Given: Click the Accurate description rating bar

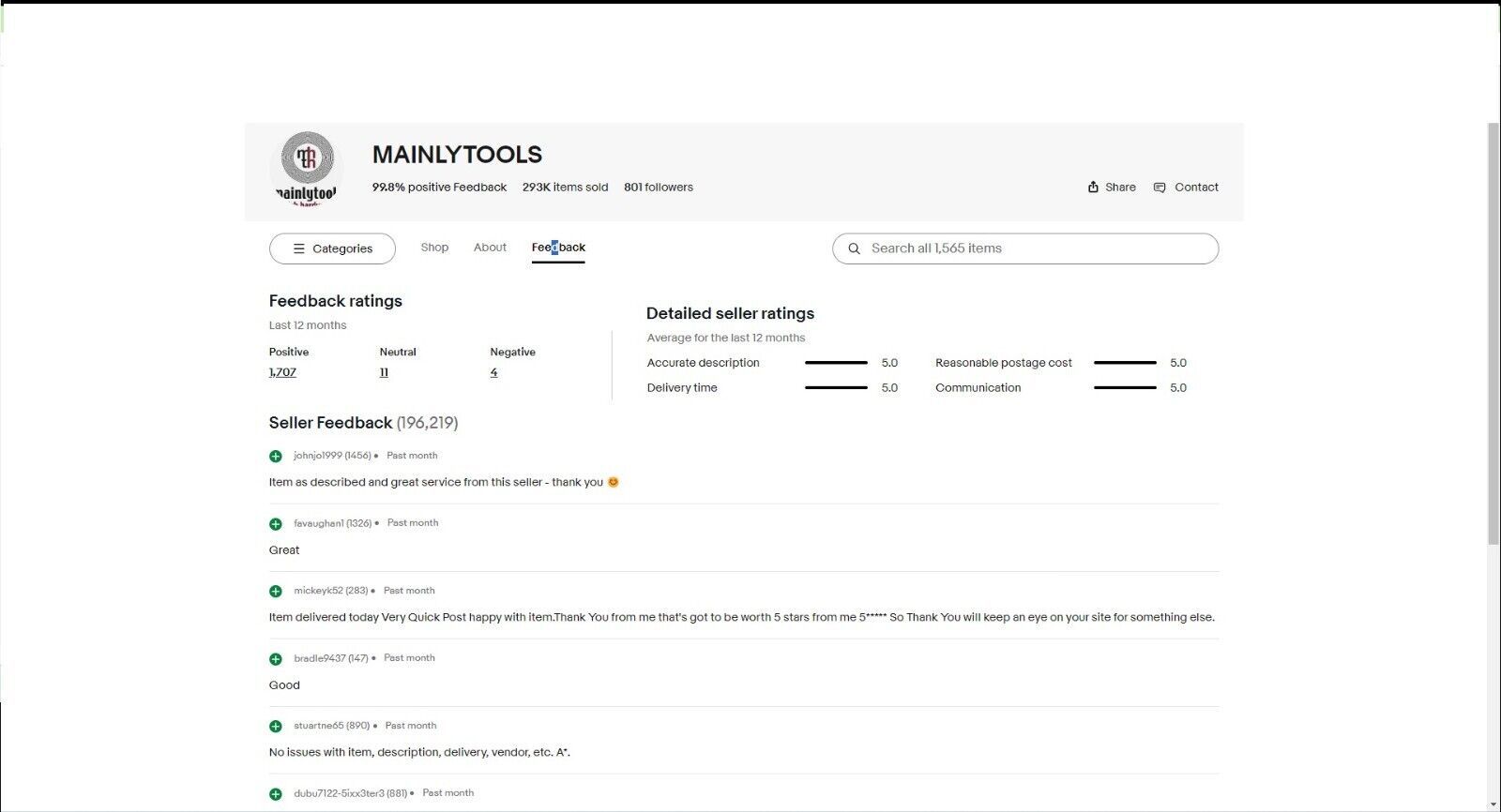Looking at the screenshot, I should click(836, 363).
